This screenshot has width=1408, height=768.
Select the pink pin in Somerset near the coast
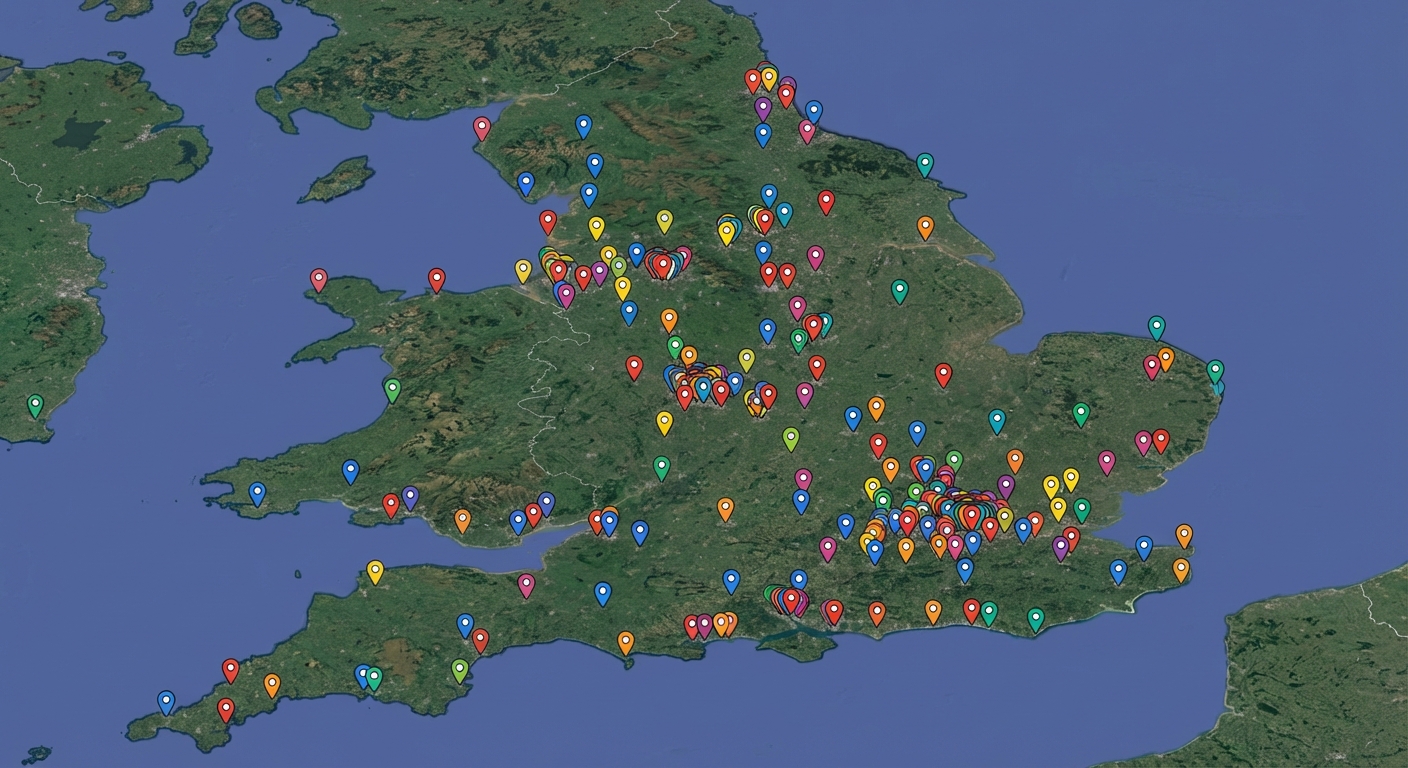tap(526, 584)
